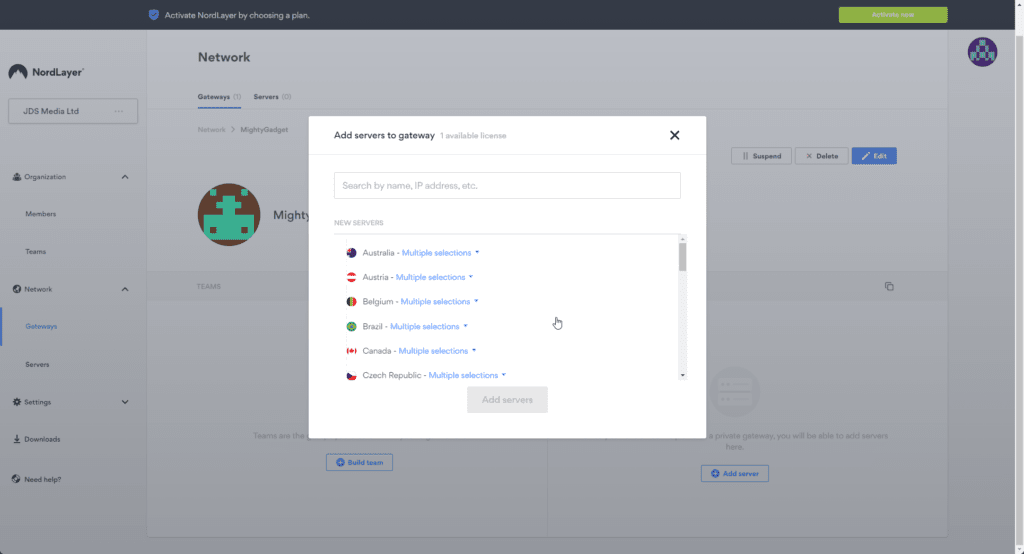Expand Czech Republic Multiple selections dropdown
The width and height of the screenshot is (1024, 554).
(467, 375)
